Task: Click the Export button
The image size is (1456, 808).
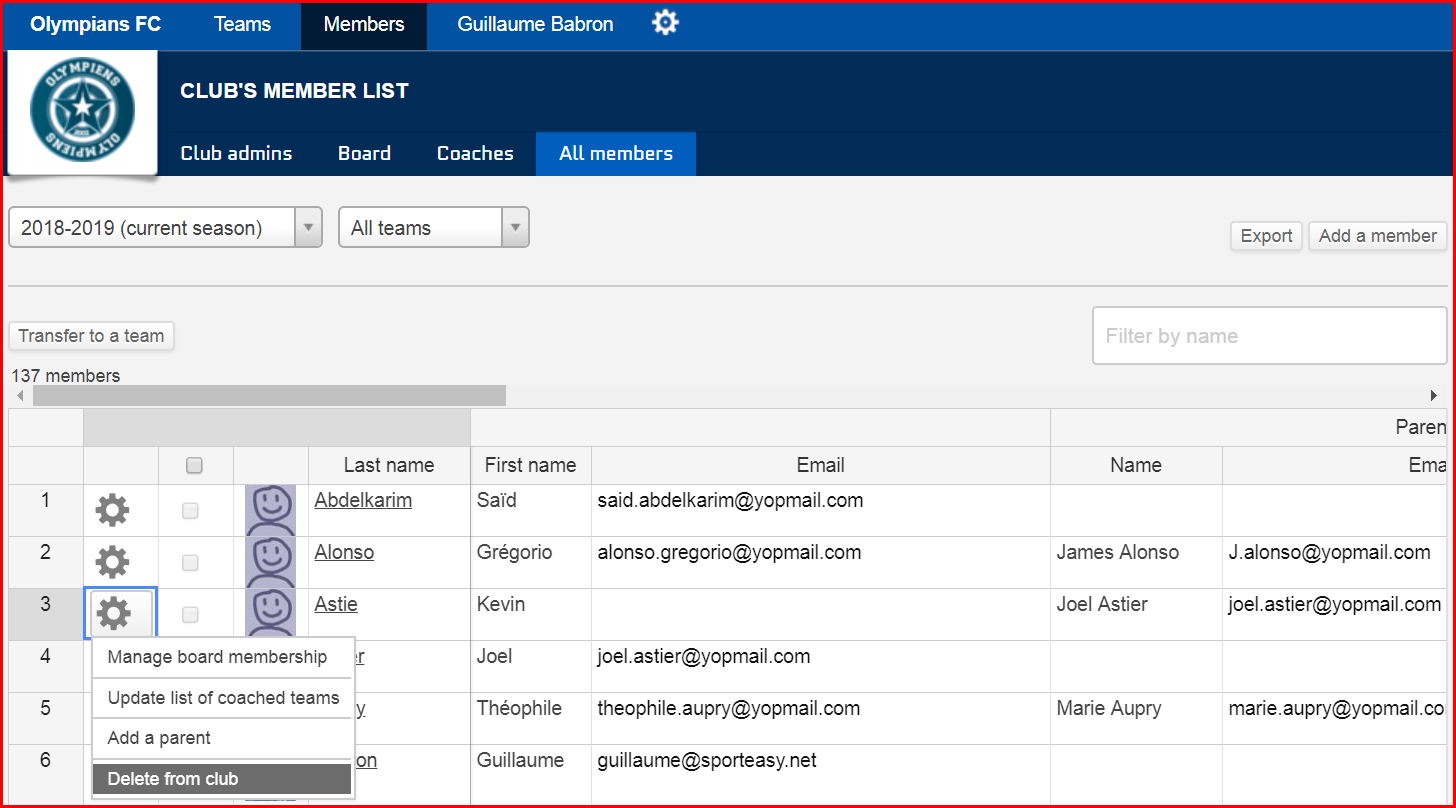Action: coord(1266,236)
